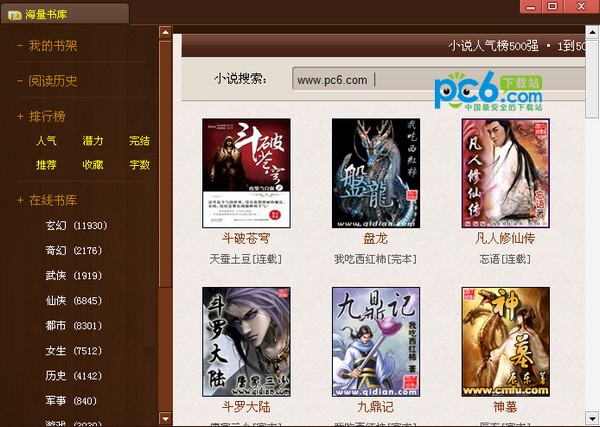Click 小说人气榜500强 header text
Image resolution: width=600 pixels, height=427 pixels.
(x=493, y=46)
